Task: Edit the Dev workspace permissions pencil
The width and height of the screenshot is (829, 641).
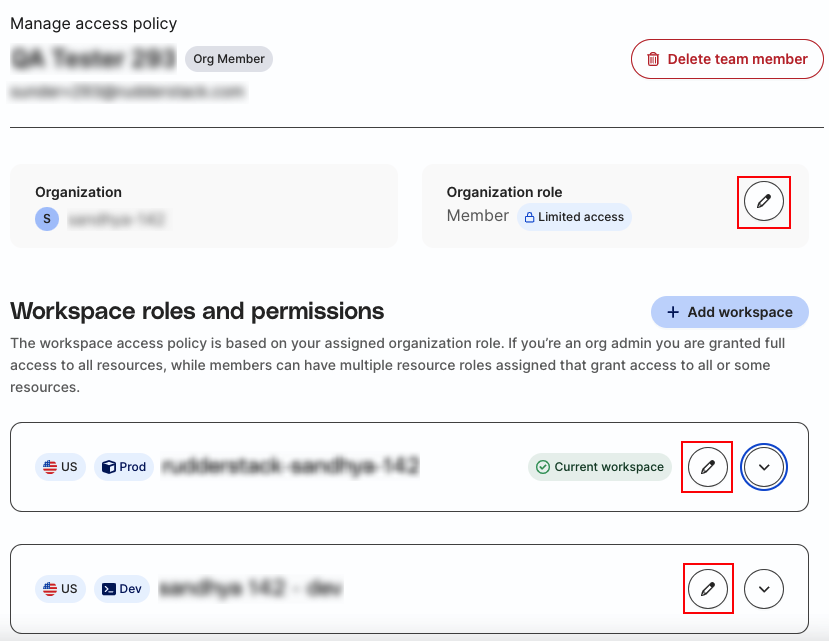Action: pyautogui.click(x=707, y=589)
